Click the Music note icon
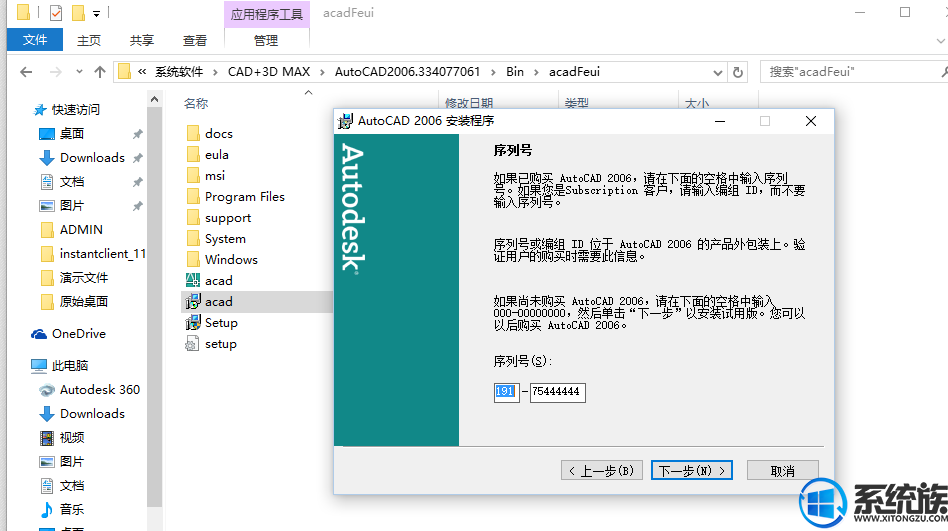948x531 pixels. (47, 510)
